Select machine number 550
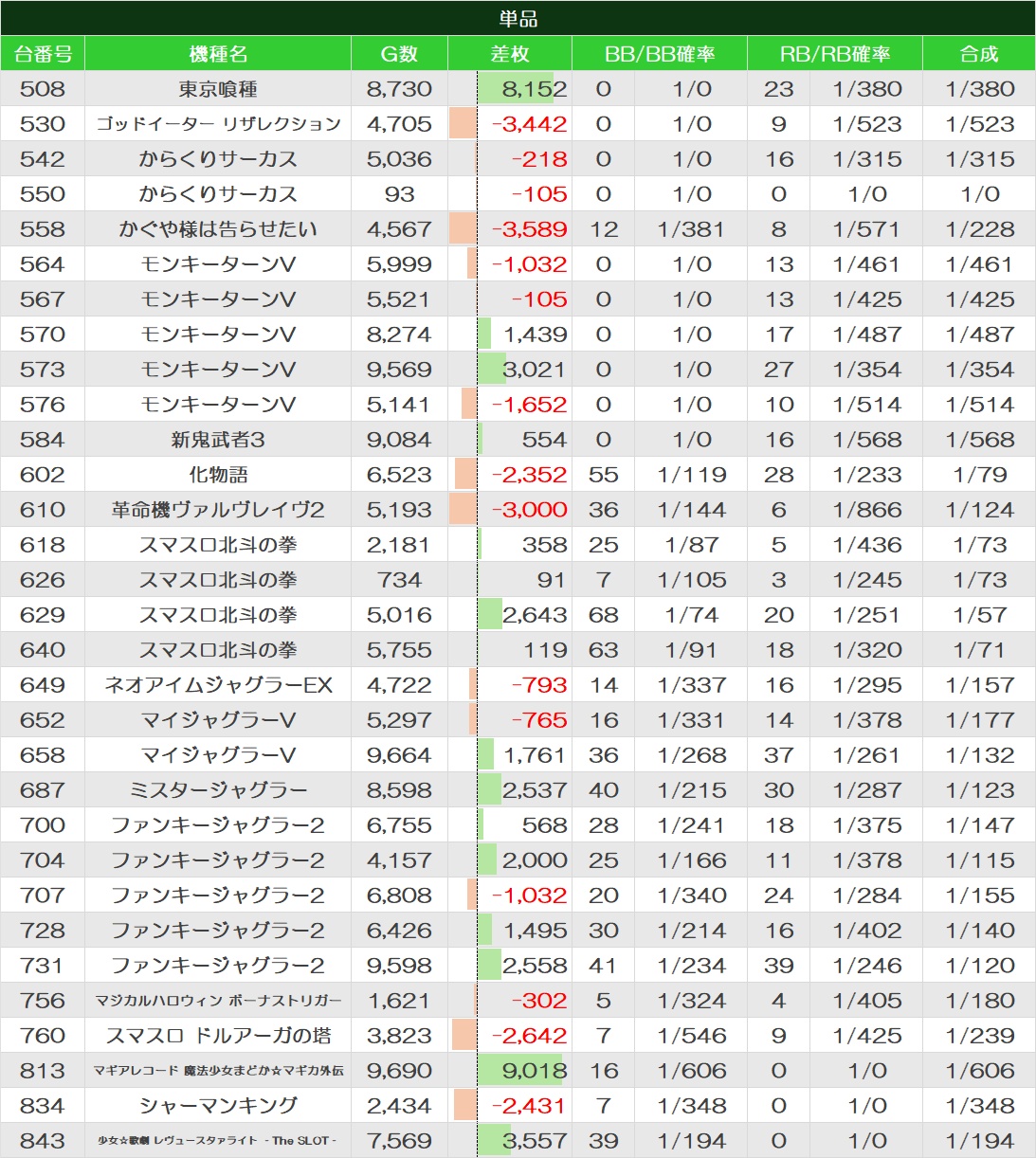 click(43, 194)
